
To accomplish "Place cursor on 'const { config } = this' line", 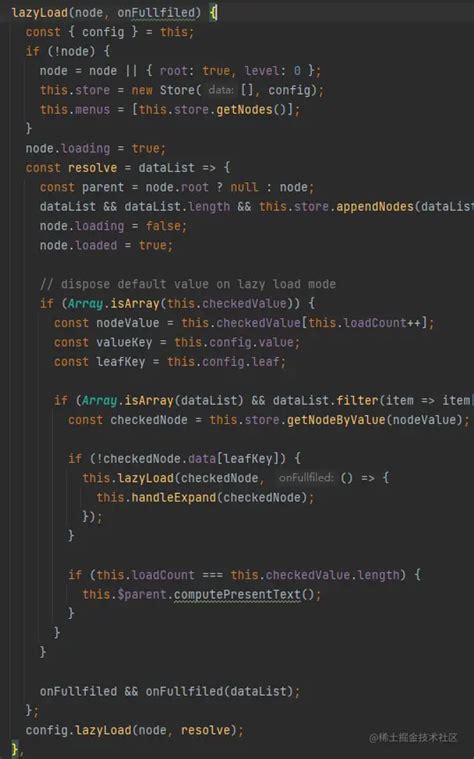I will pyautogui.click(x=110, y=32).
